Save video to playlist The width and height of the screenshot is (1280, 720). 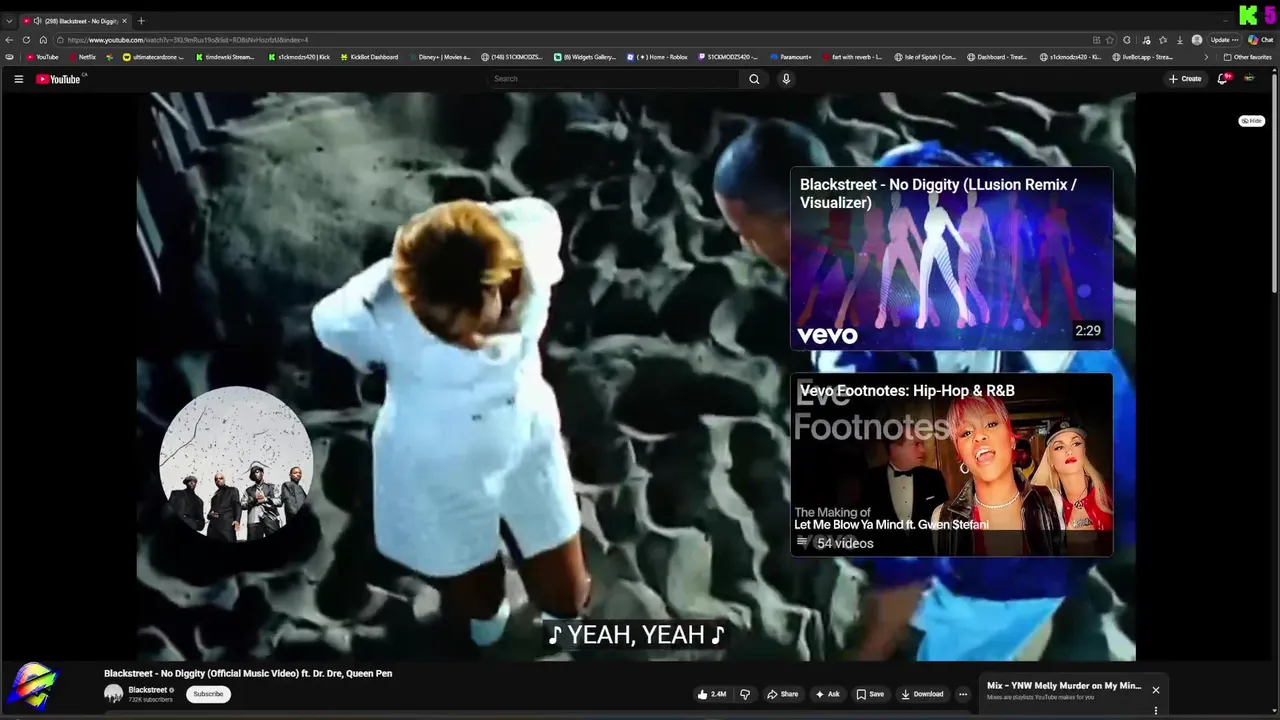(870, 694)
